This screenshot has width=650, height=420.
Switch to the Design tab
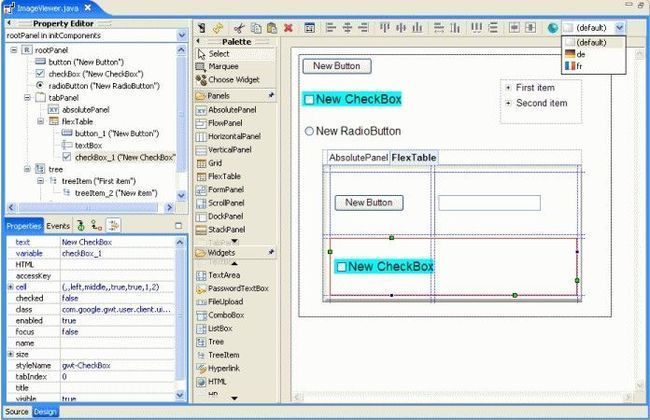(45, 412)
